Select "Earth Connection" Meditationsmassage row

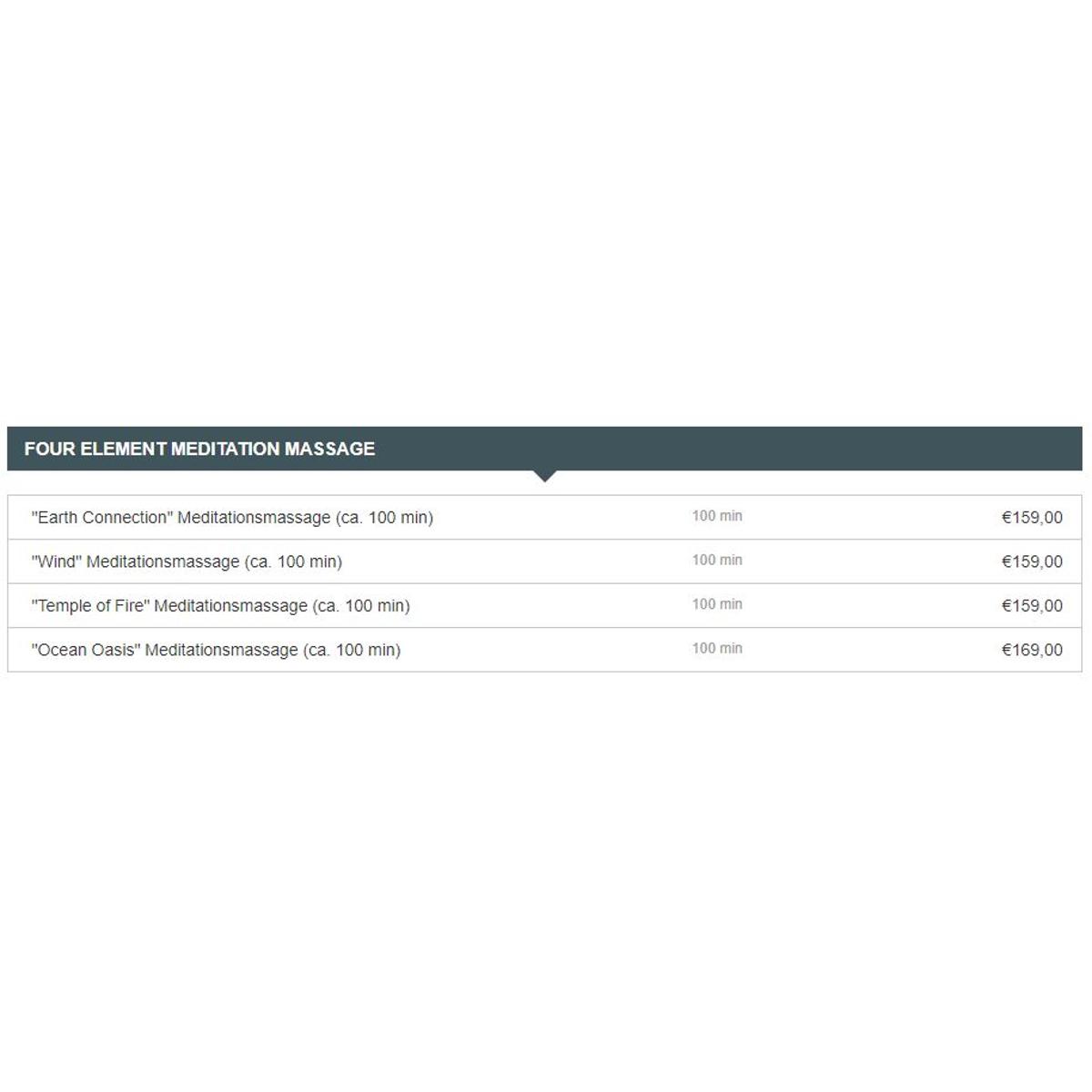(544, 518)
